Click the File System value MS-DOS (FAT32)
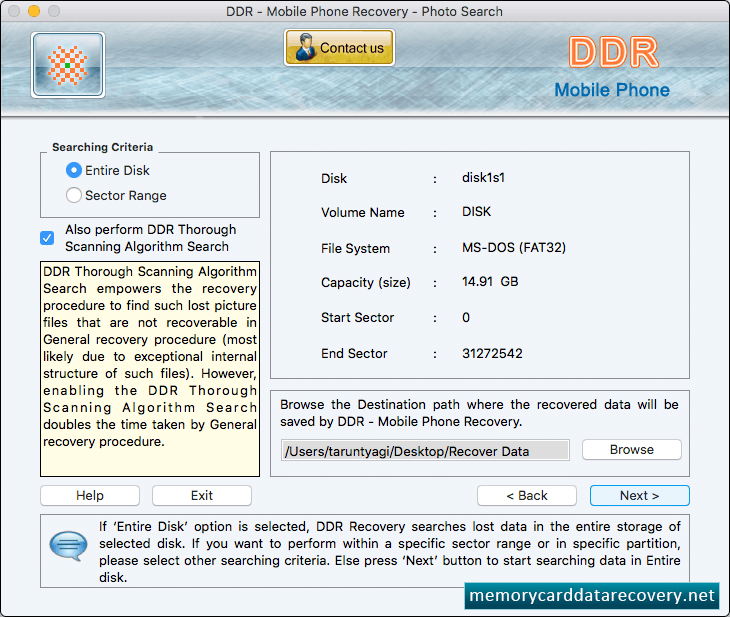 click(x=514, y=247)
